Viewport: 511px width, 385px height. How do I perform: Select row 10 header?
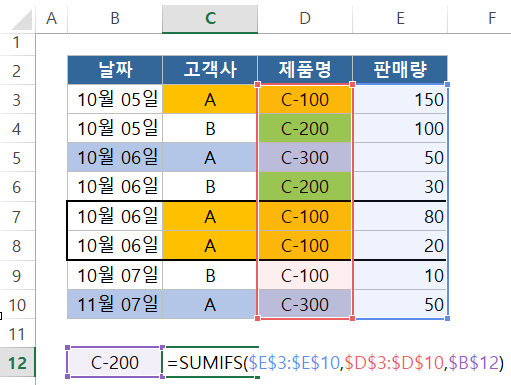(x=17, y=304)
